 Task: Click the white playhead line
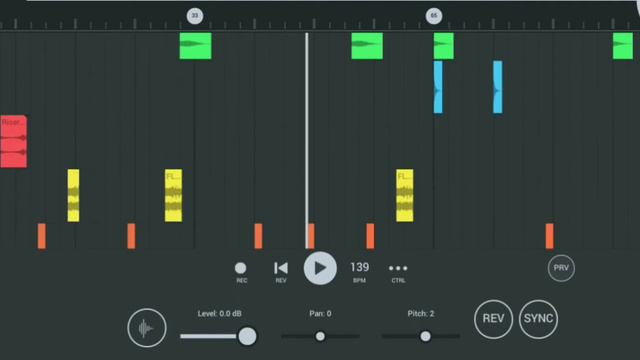tap(307, 139)
